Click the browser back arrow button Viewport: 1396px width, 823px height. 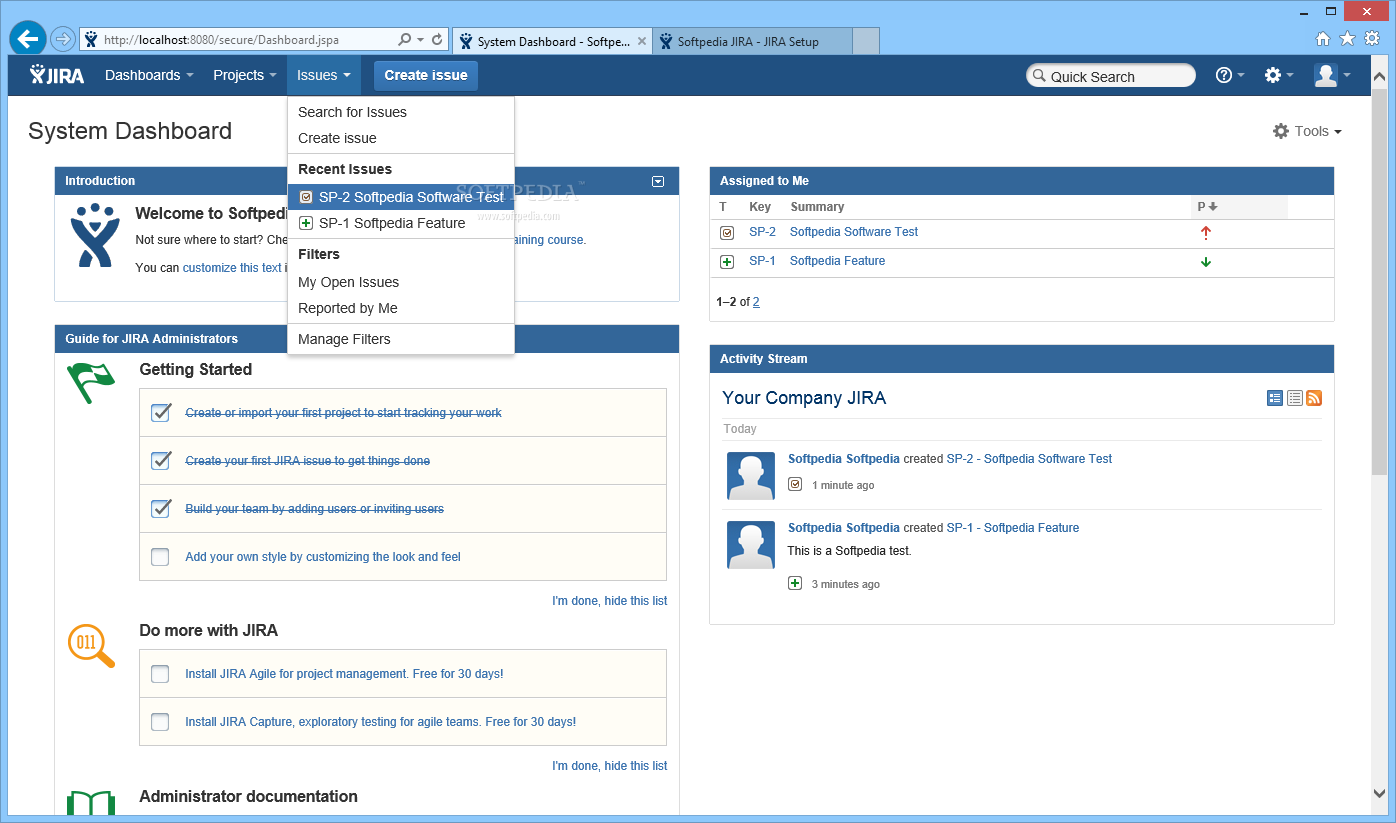pos(28,39)
